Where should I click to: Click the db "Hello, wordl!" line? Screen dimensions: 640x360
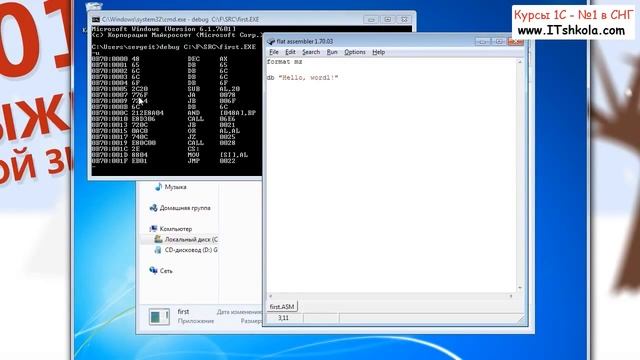(x=302, y=78)
